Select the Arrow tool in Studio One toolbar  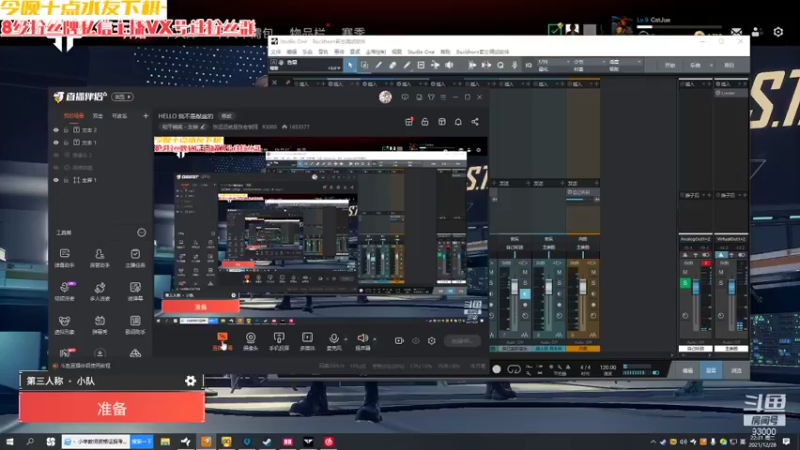350,65
